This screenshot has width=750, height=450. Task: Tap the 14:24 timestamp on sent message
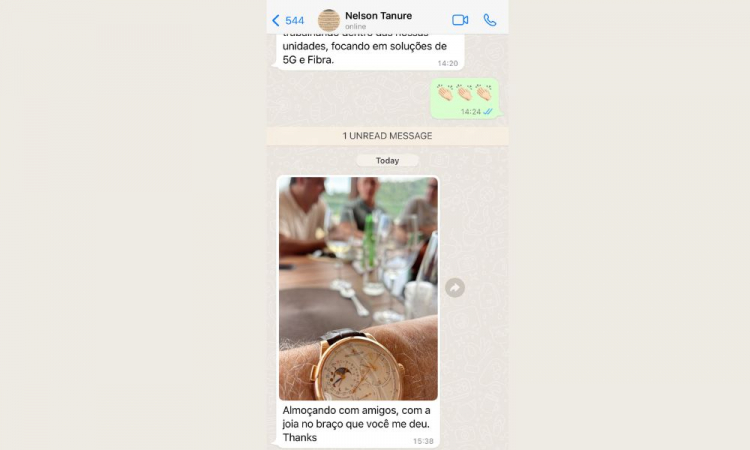(x=471, y=112)
